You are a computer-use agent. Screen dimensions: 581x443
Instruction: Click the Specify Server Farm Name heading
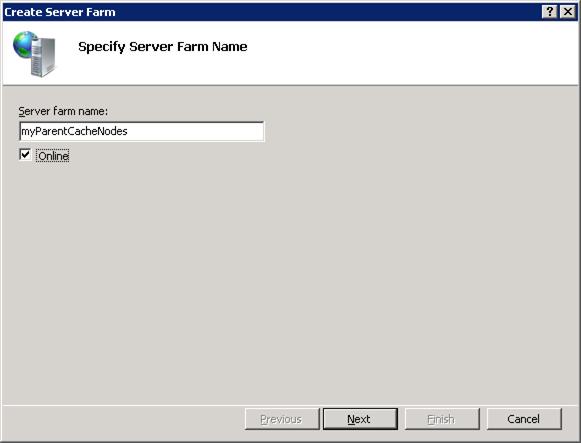pyautogui.click(x=163, y=47)
